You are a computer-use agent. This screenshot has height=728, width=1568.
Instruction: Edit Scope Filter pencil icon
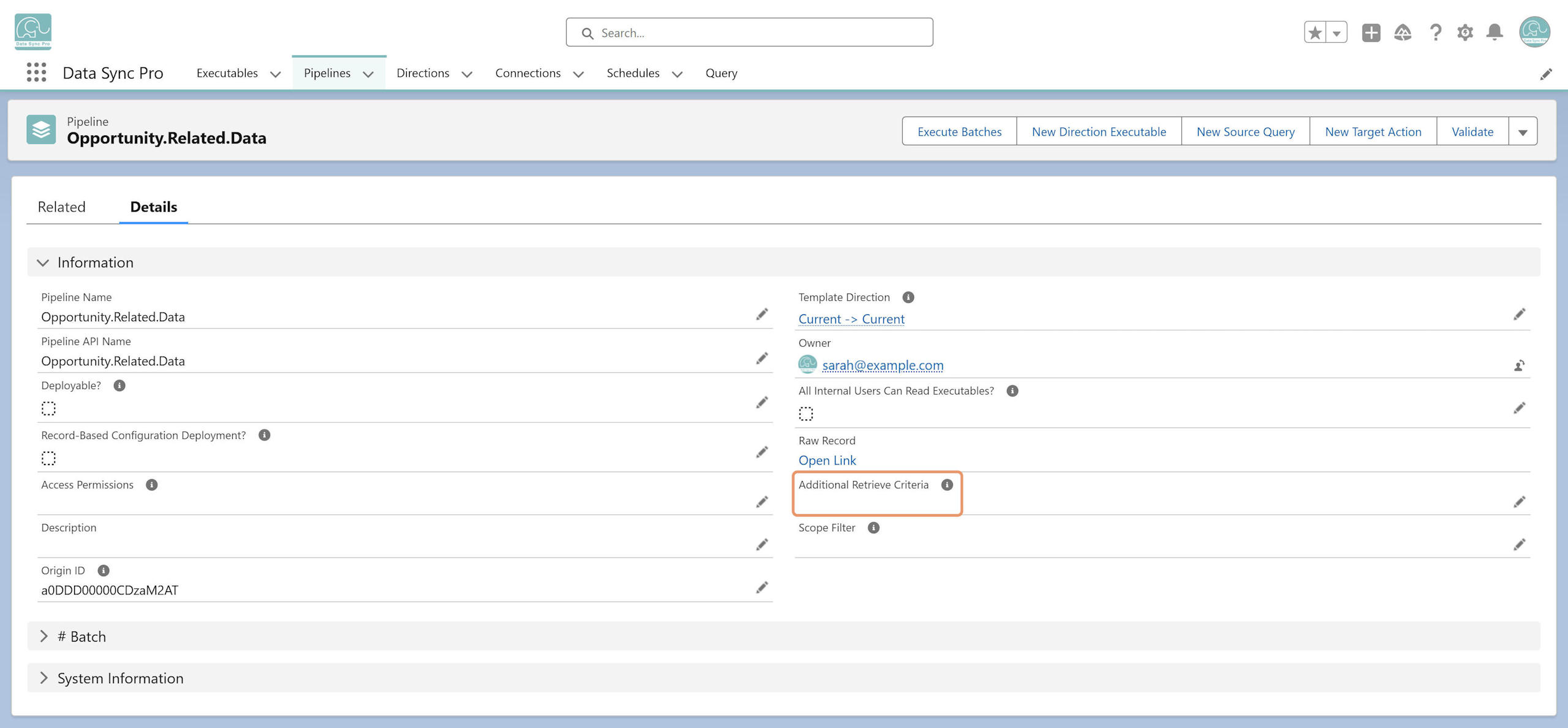click(x=1519, y=545)
